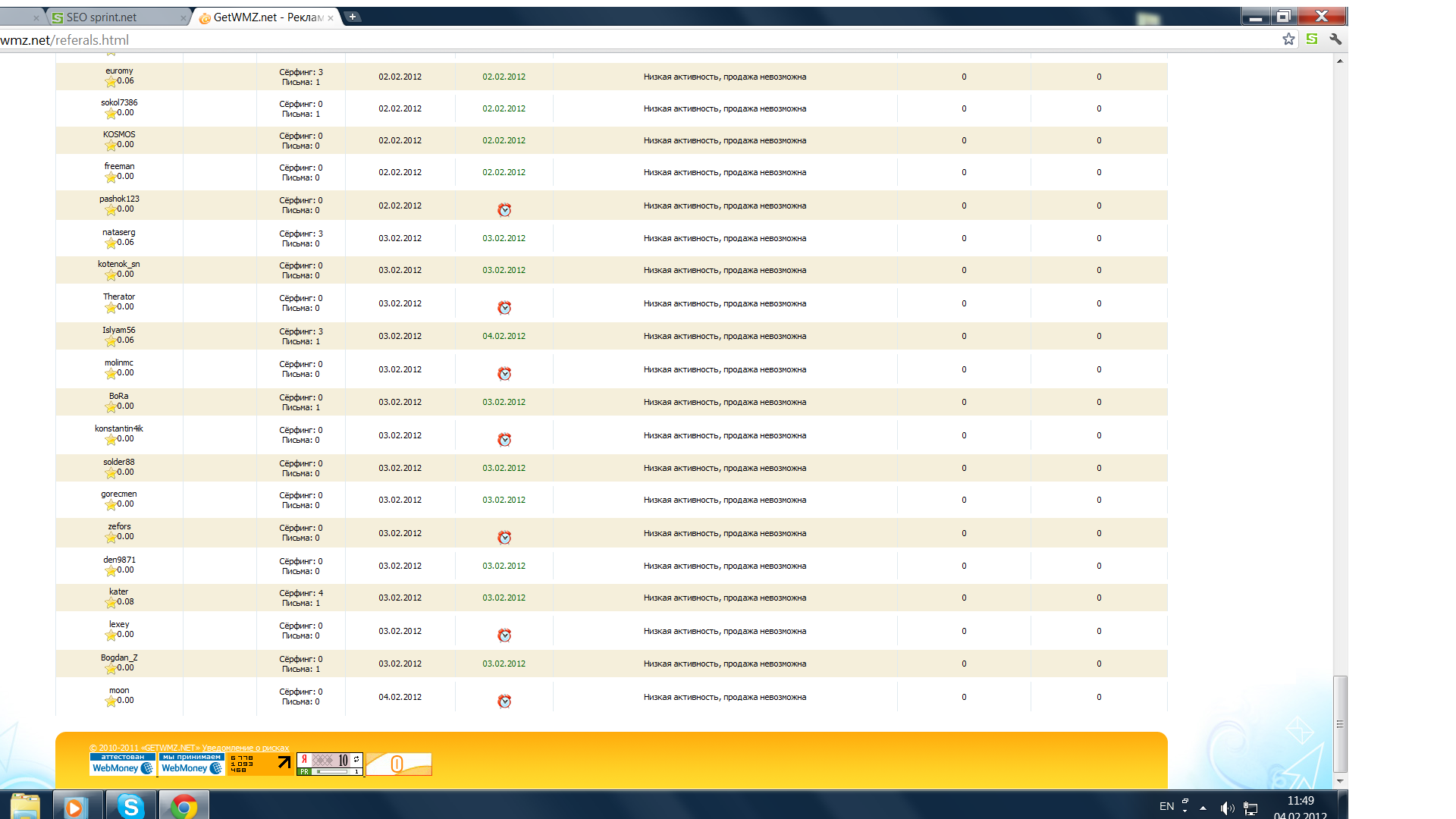Image resolution: width=1456 pixels, height=819 pixels.
Task: Open Skype from the taskbar
Action: (131, 805)
